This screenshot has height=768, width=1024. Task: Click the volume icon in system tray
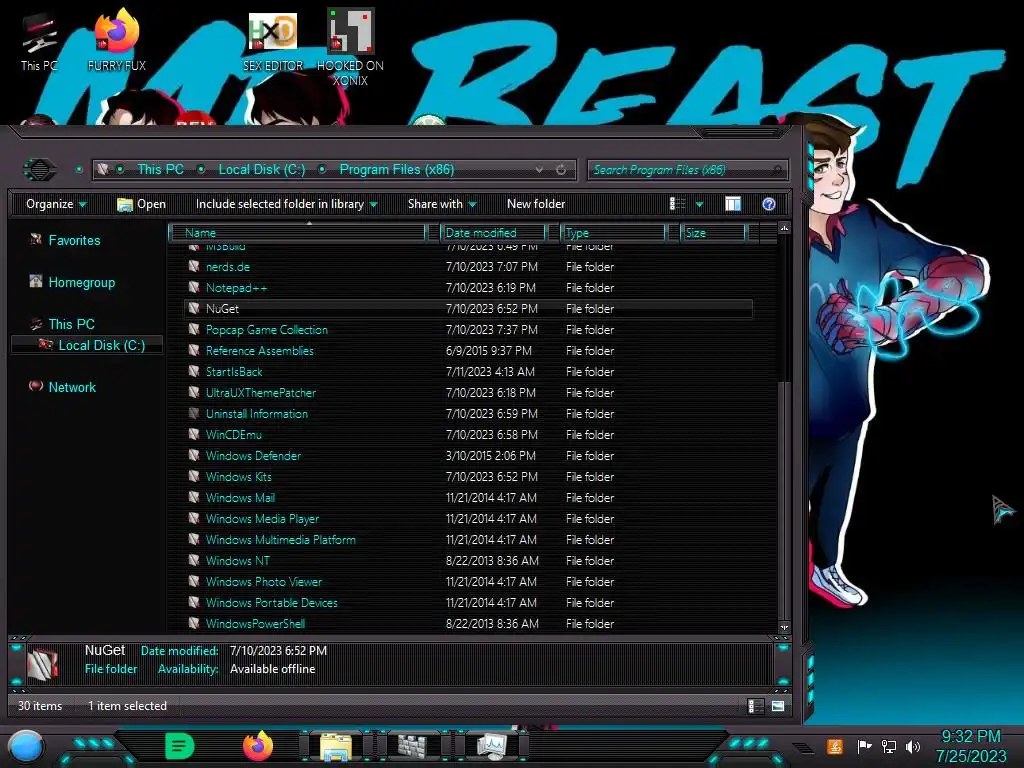pos(913,746)
